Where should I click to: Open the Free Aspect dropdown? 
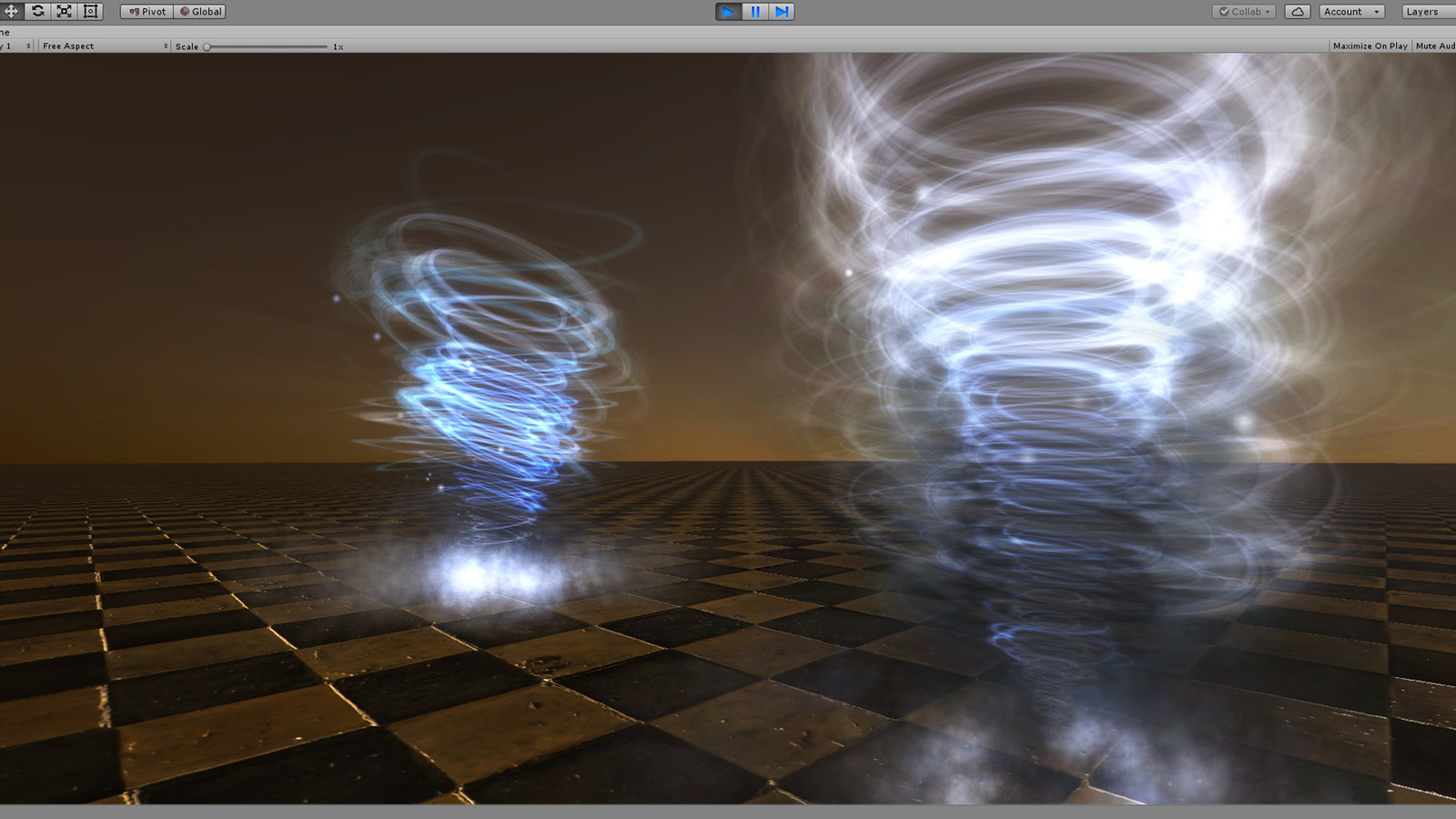coord(104,45)
